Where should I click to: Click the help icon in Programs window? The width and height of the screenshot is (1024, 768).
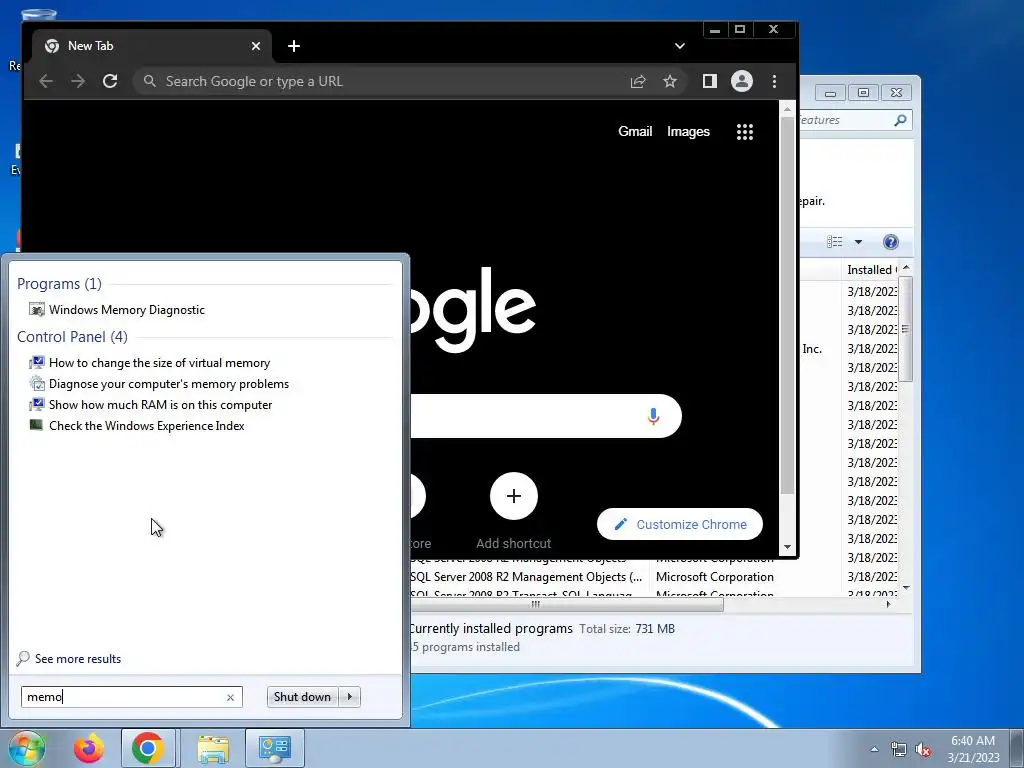point(890,242)
